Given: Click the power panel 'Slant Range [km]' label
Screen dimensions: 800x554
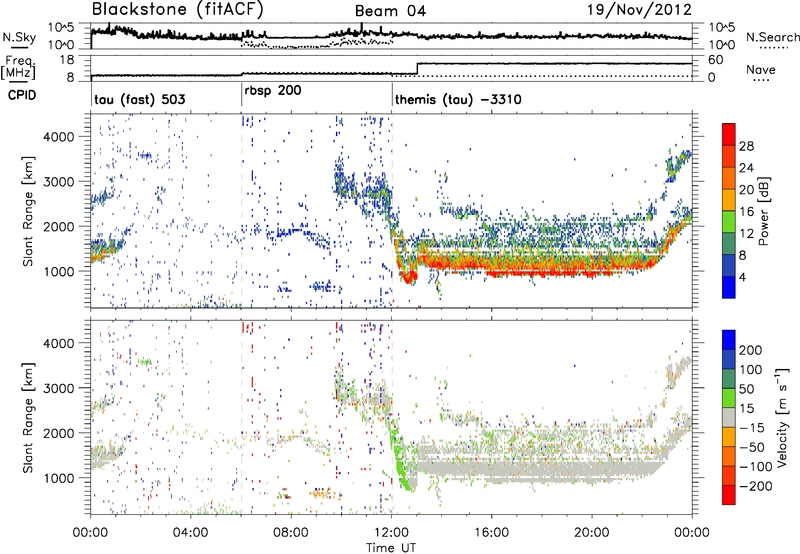Looking at the screenshot, I should tap(28, 211).
